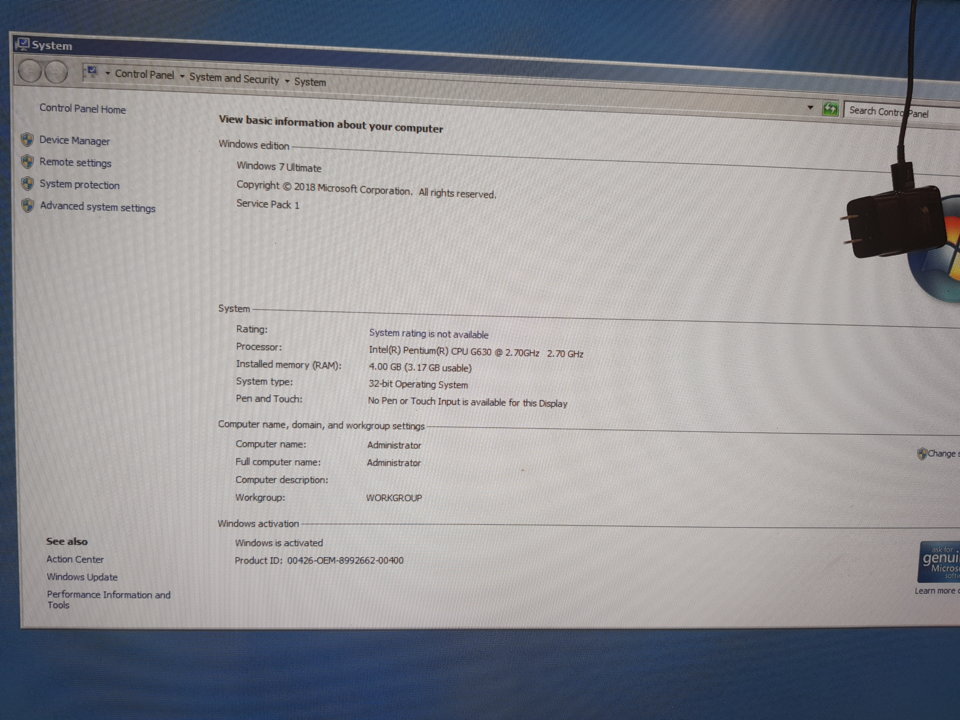Viewport: 960px width, 720px height.
Task: Open Control Panel Home link
Action: pyautogui.click(x=83, y=108)
